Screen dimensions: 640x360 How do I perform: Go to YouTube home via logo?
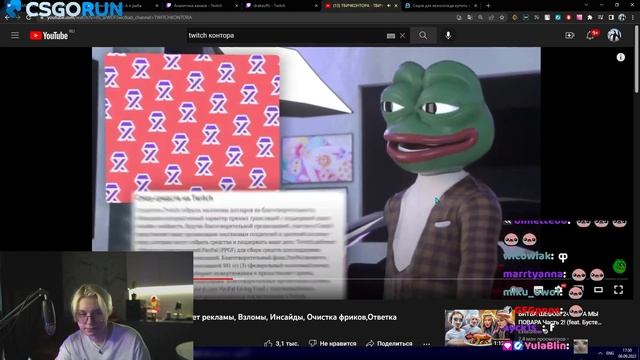pyautogui.click(x=49, y=36)
